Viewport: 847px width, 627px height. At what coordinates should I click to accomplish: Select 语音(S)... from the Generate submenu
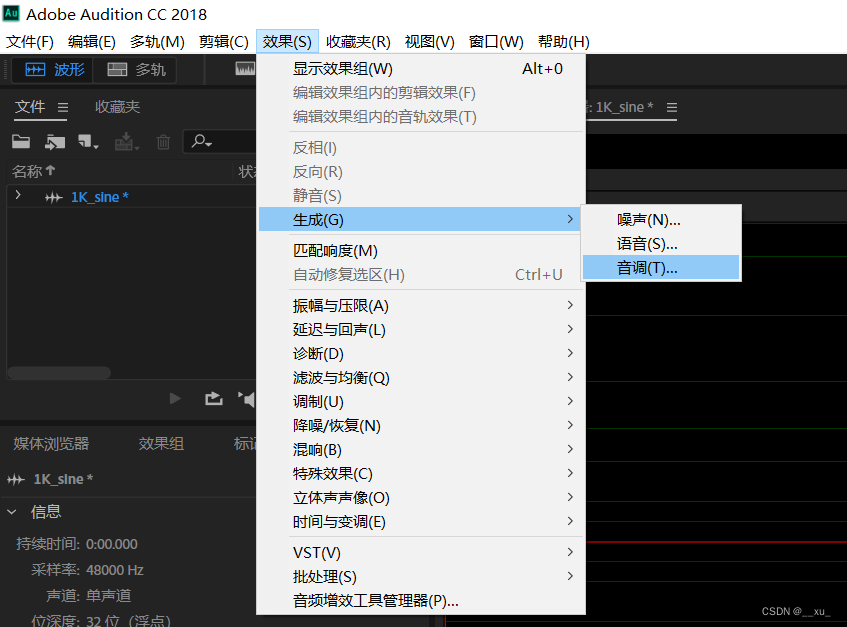[x=661, y=244]
